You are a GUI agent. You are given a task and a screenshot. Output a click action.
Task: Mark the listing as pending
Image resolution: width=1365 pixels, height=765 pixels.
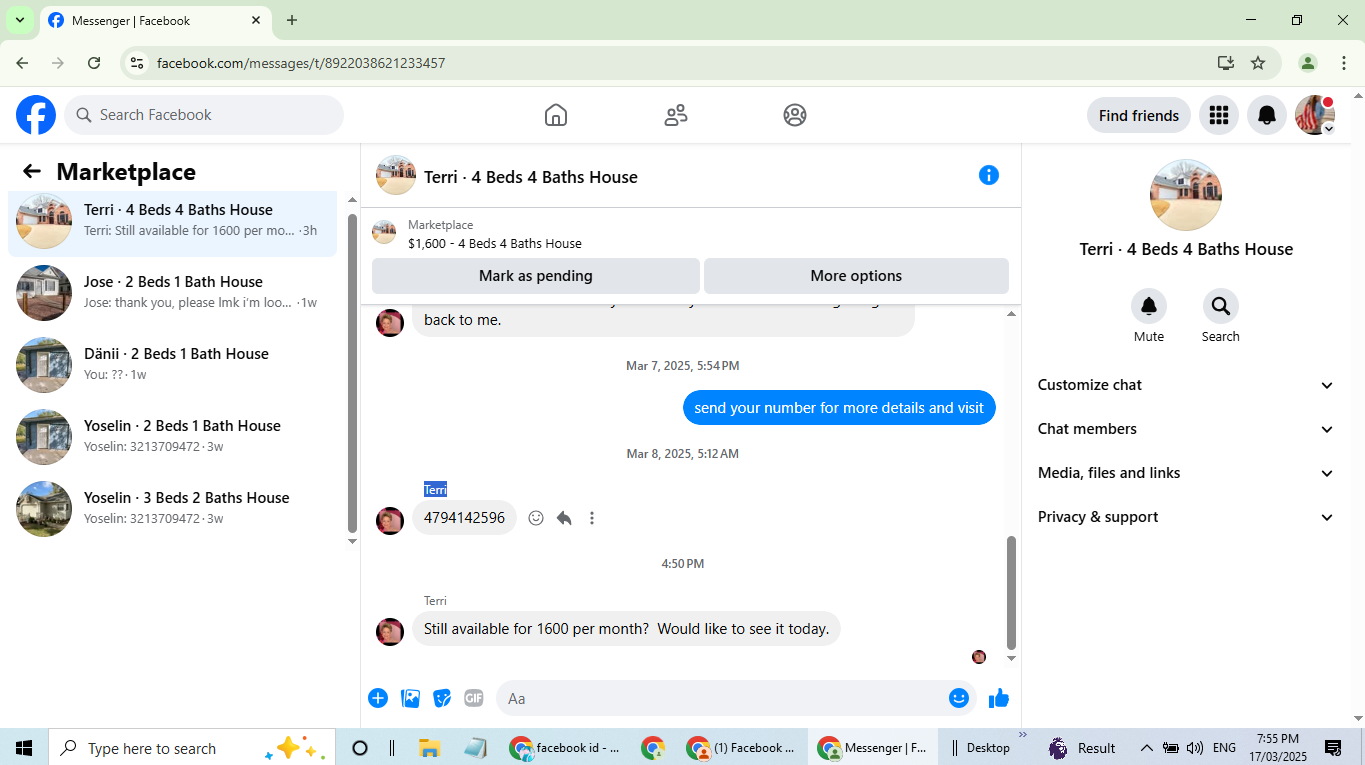click(536, 276)
